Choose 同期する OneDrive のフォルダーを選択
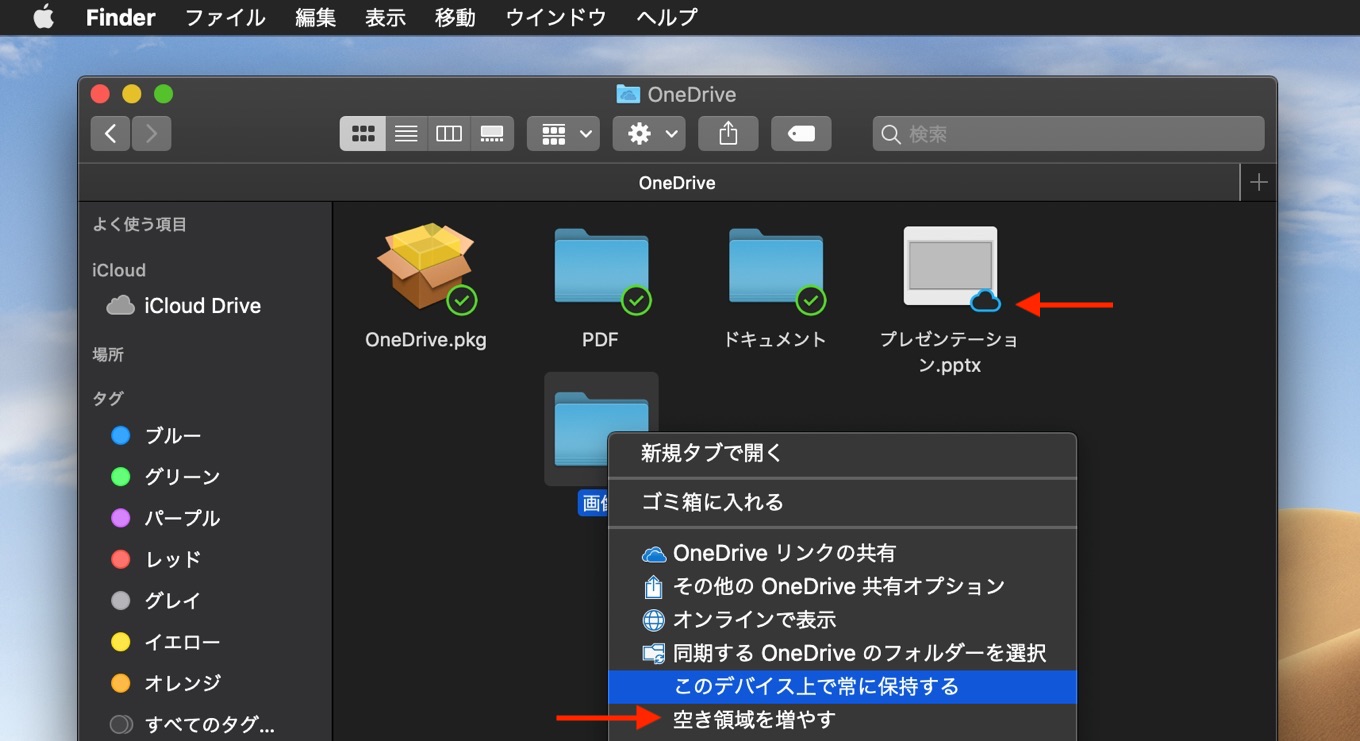The width and height of the screenshot is (1360, 741). 842,653
